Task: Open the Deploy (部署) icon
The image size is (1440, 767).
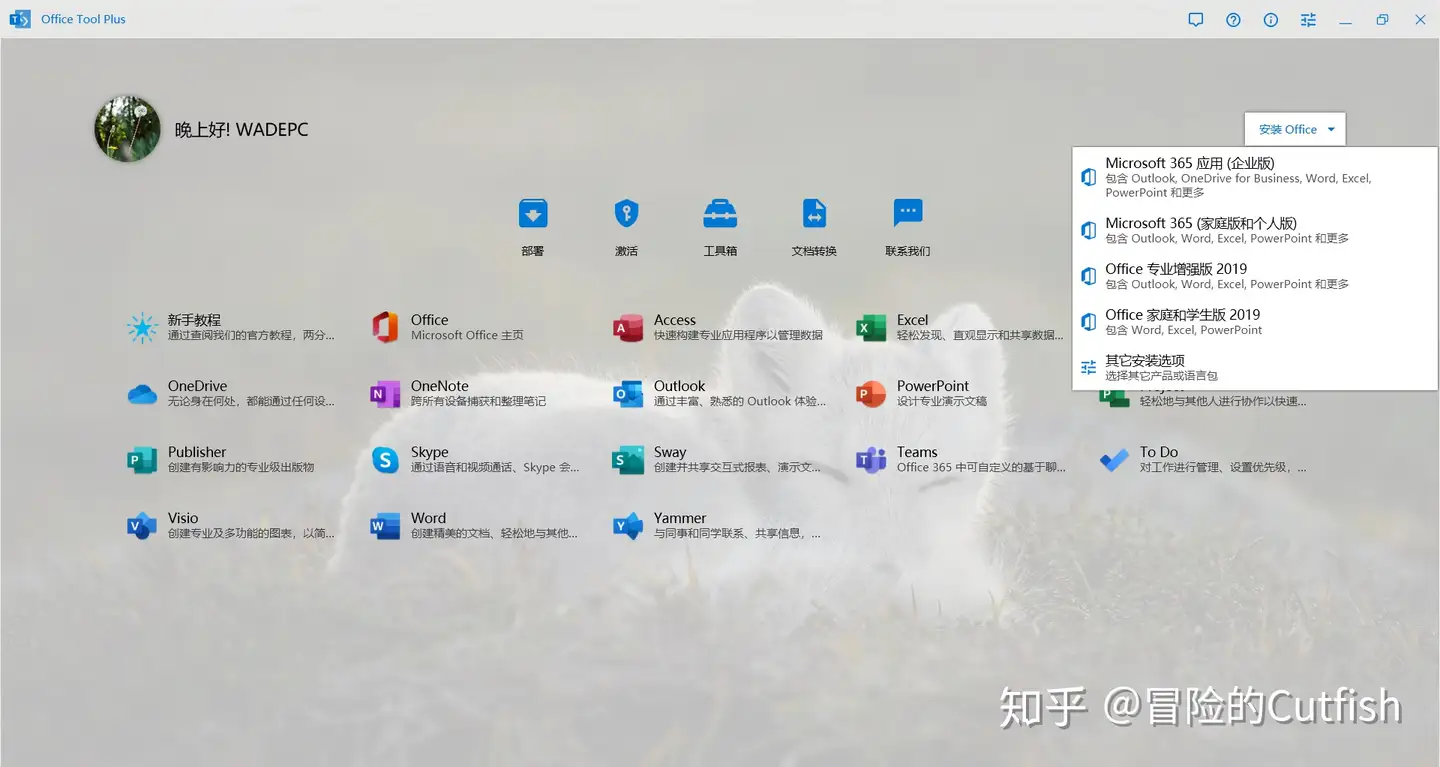Action: 532,214
